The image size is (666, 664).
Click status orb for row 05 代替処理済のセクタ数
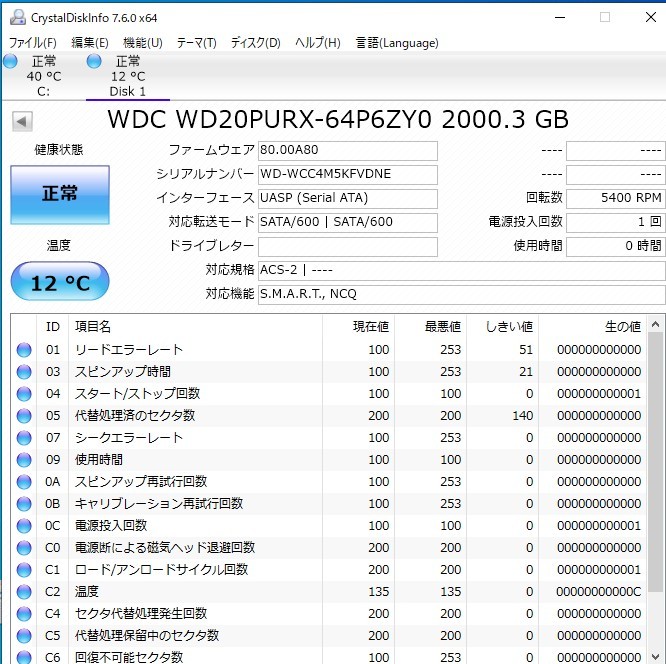[x=24, y=415]
